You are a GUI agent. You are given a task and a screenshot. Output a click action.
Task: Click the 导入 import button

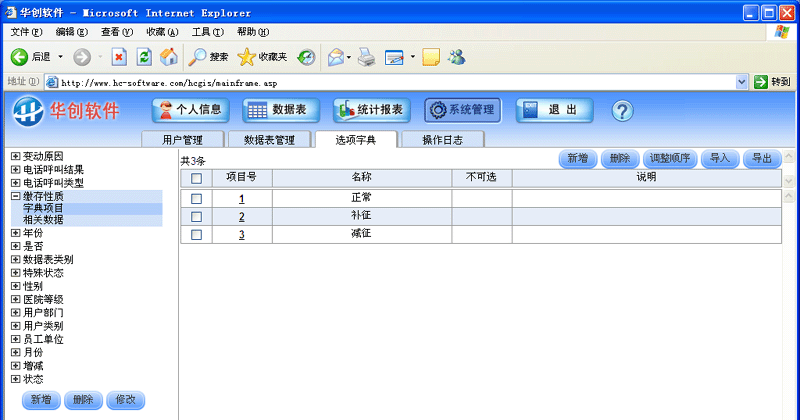720,158
